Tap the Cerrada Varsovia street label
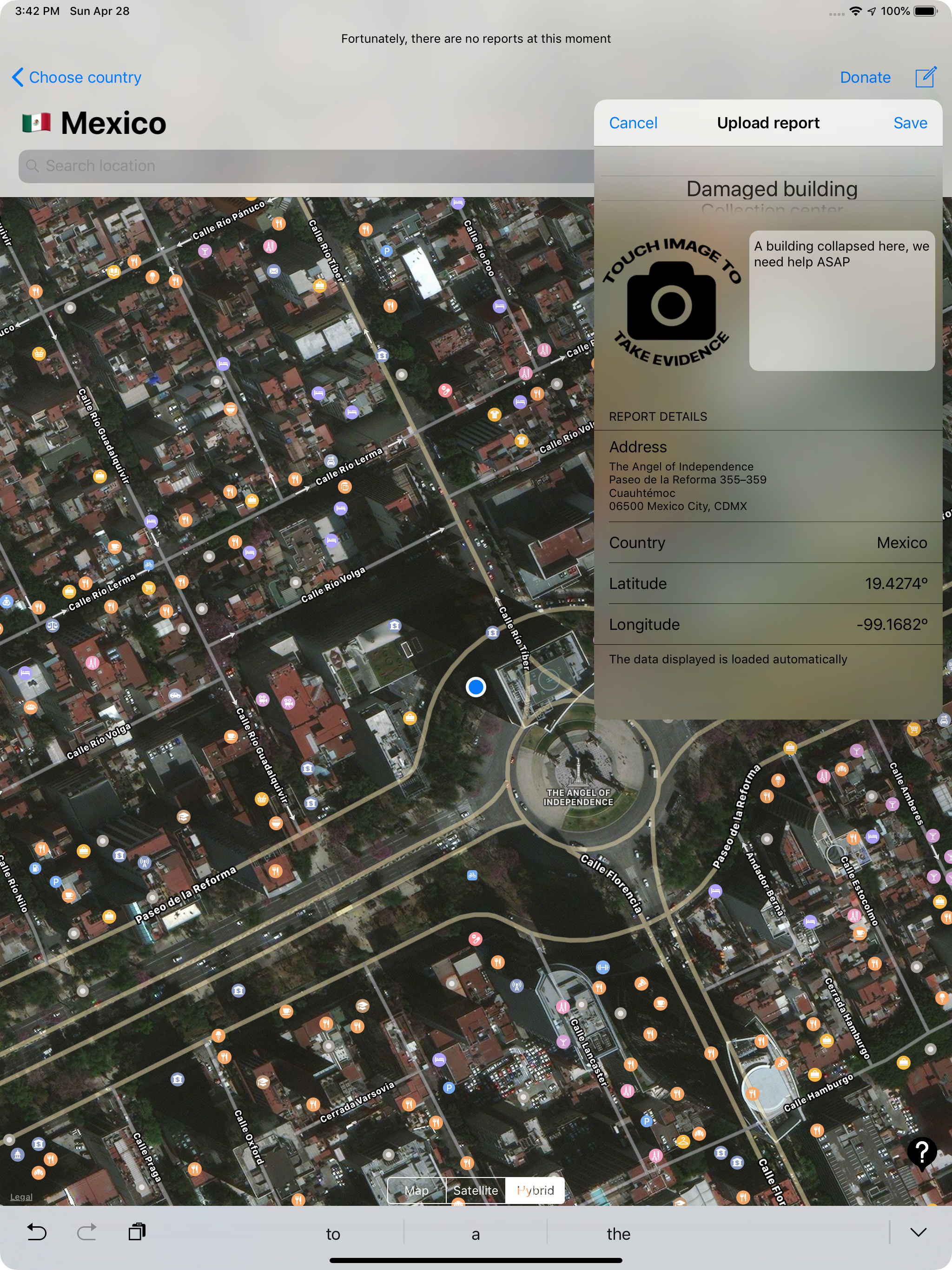 [x=357, y=1102]
